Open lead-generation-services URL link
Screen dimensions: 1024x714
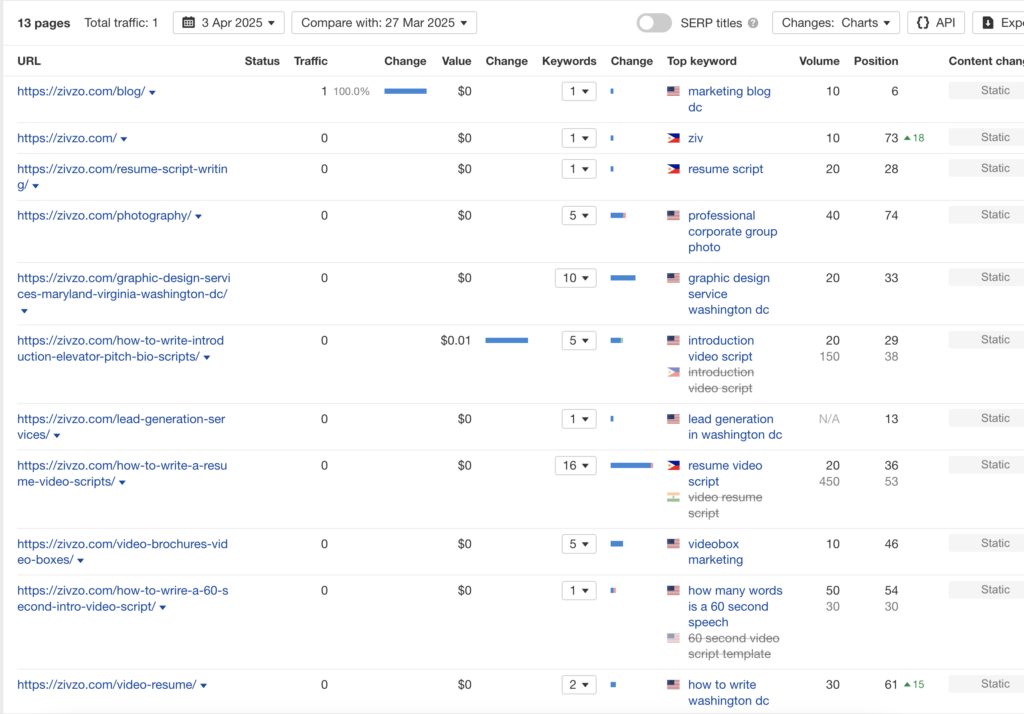121,427
